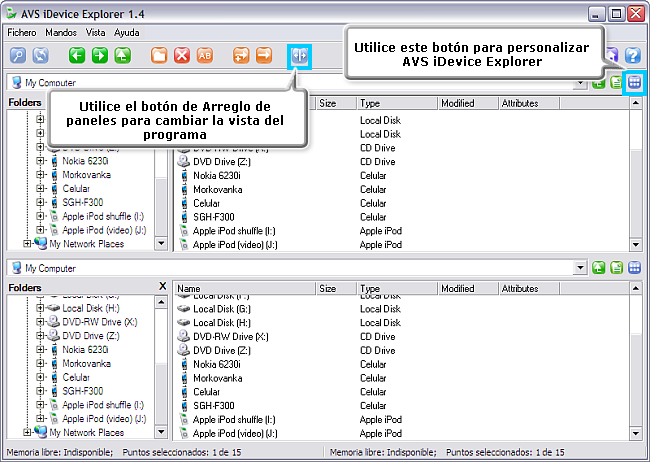This screenshot has width=650, height=462.
Task: Expand Nokia 6230i in the upper folder tree
Action: 40,161
